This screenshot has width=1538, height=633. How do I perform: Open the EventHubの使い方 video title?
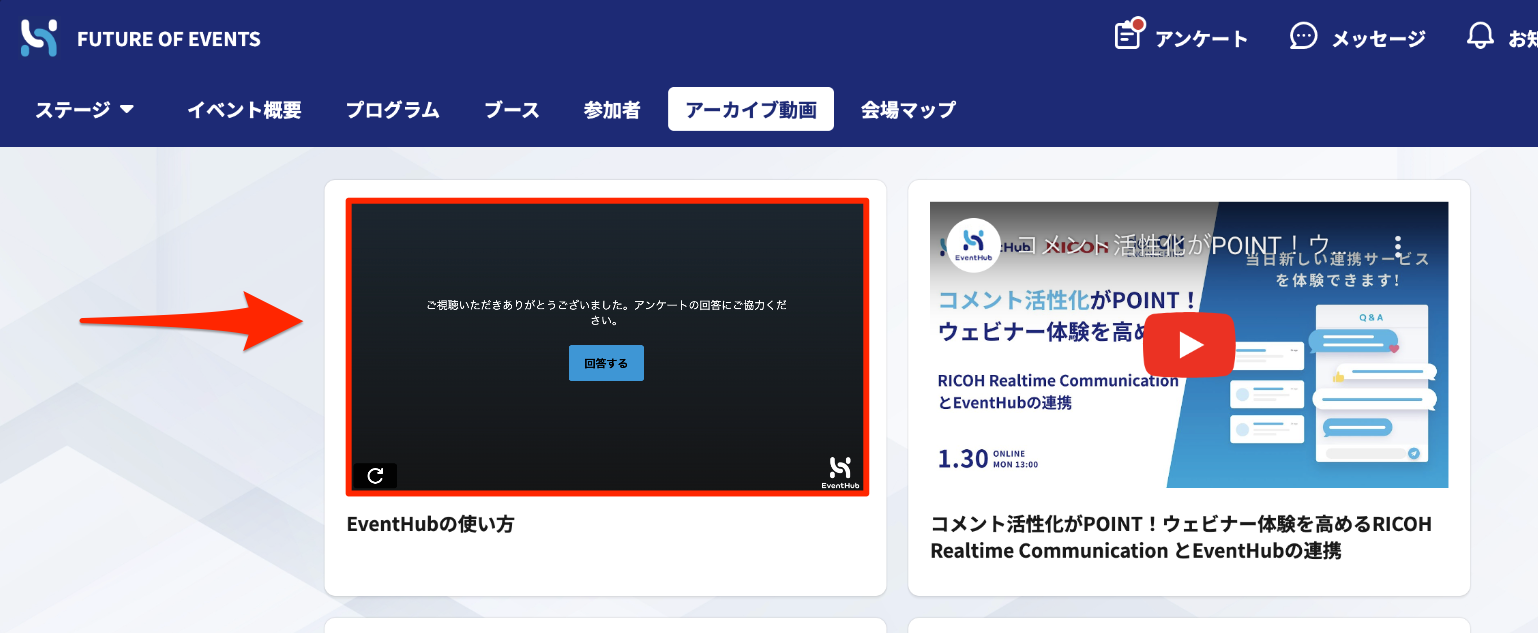tap(430, 523)
